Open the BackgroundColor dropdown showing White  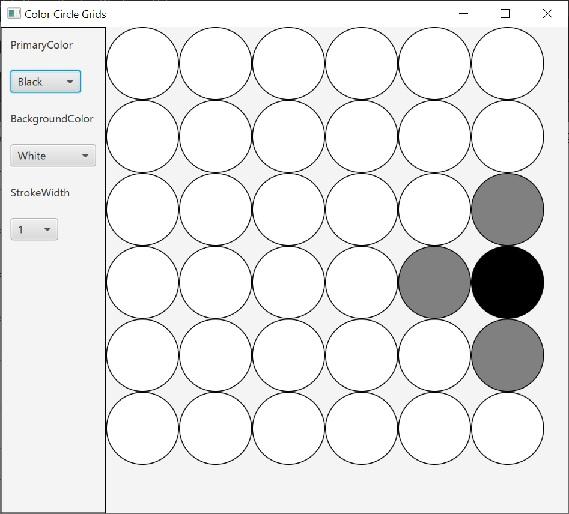[53, 156]
